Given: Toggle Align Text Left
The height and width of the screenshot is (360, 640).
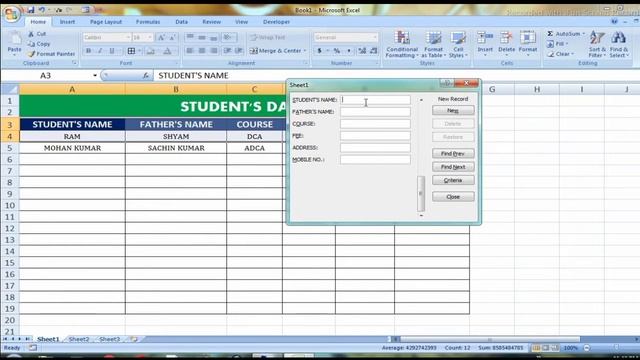Looking at the screenshot, I should [x=190, y=51].
